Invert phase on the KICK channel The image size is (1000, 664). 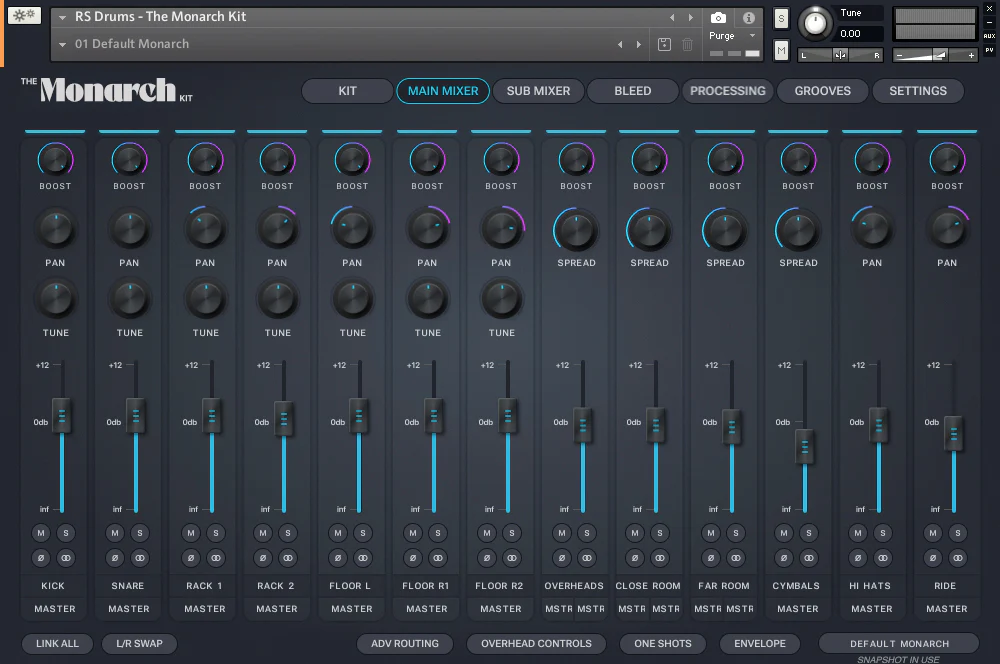tap(41, 558)
